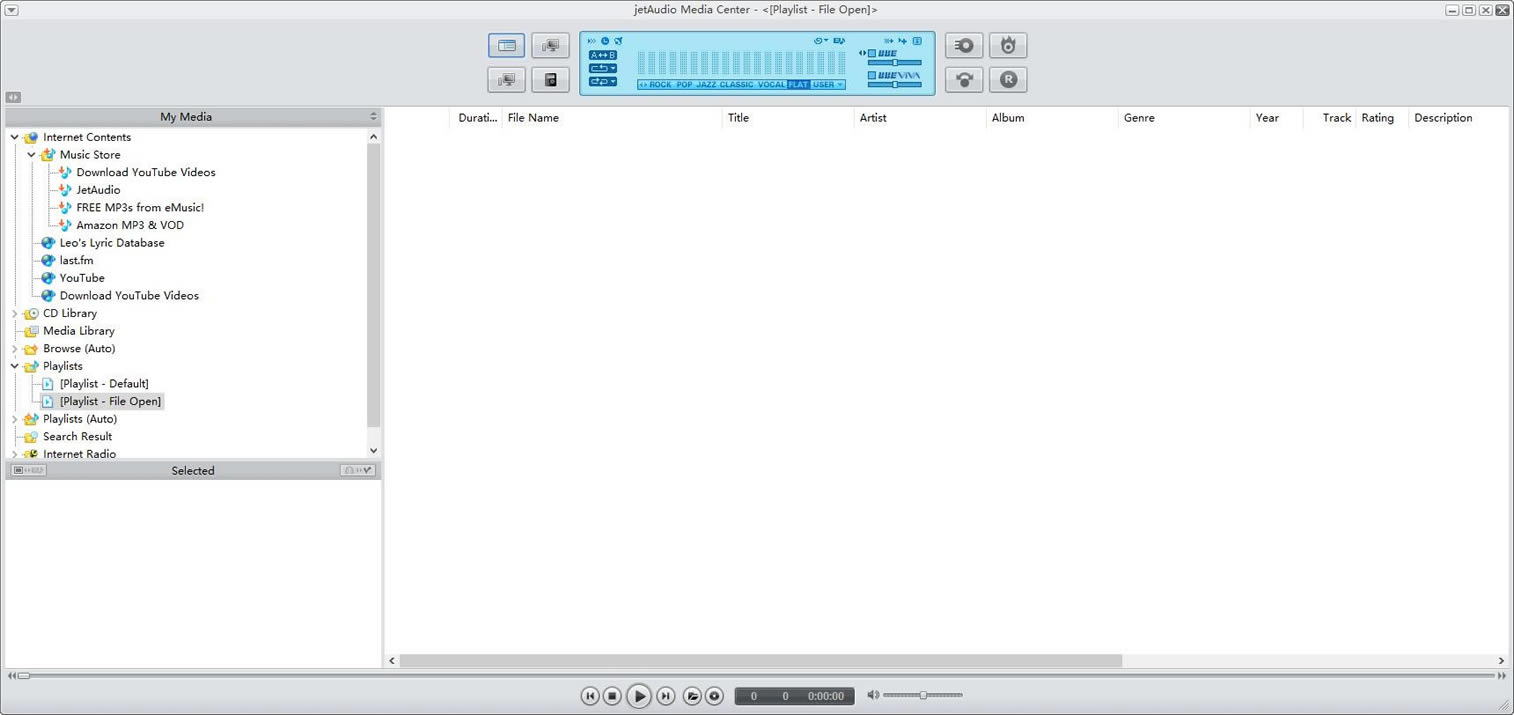Select the ROCK equalizer preset
This screenshot has height=715, width=1514.
coord(659,84)
